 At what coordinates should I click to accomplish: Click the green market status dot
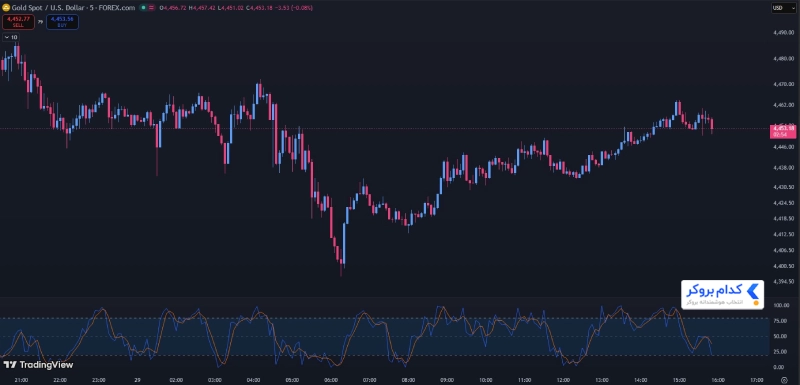tap(143, 8)
